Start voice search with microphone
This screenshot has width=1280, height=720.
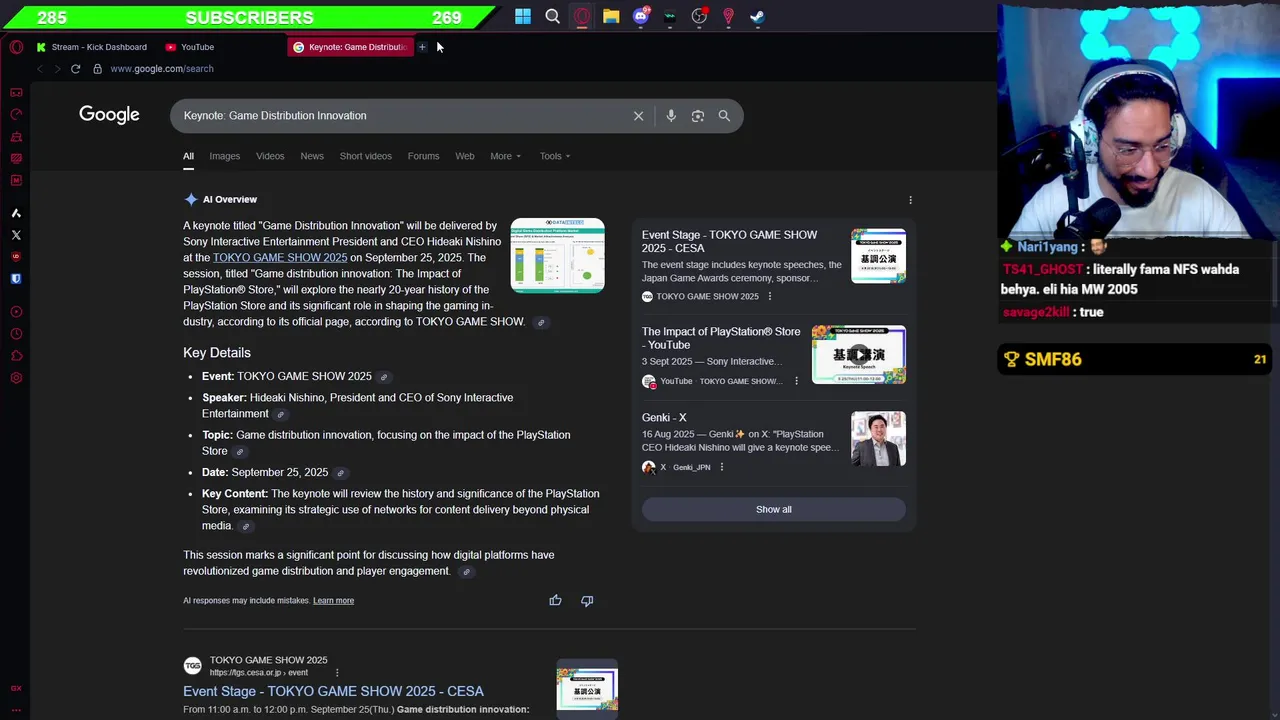tap(671, 116)
